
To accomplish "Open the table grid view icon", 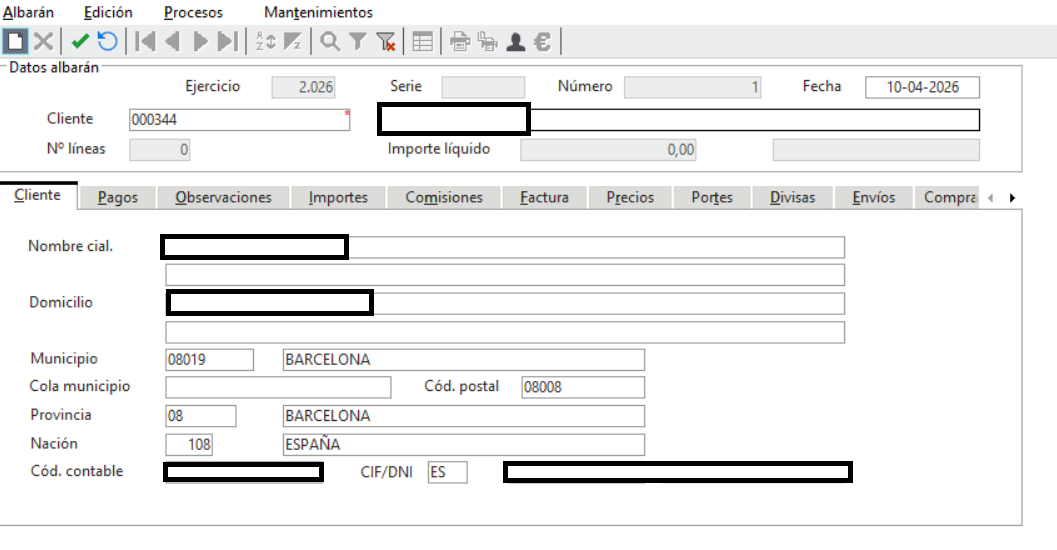I will 423,41.
